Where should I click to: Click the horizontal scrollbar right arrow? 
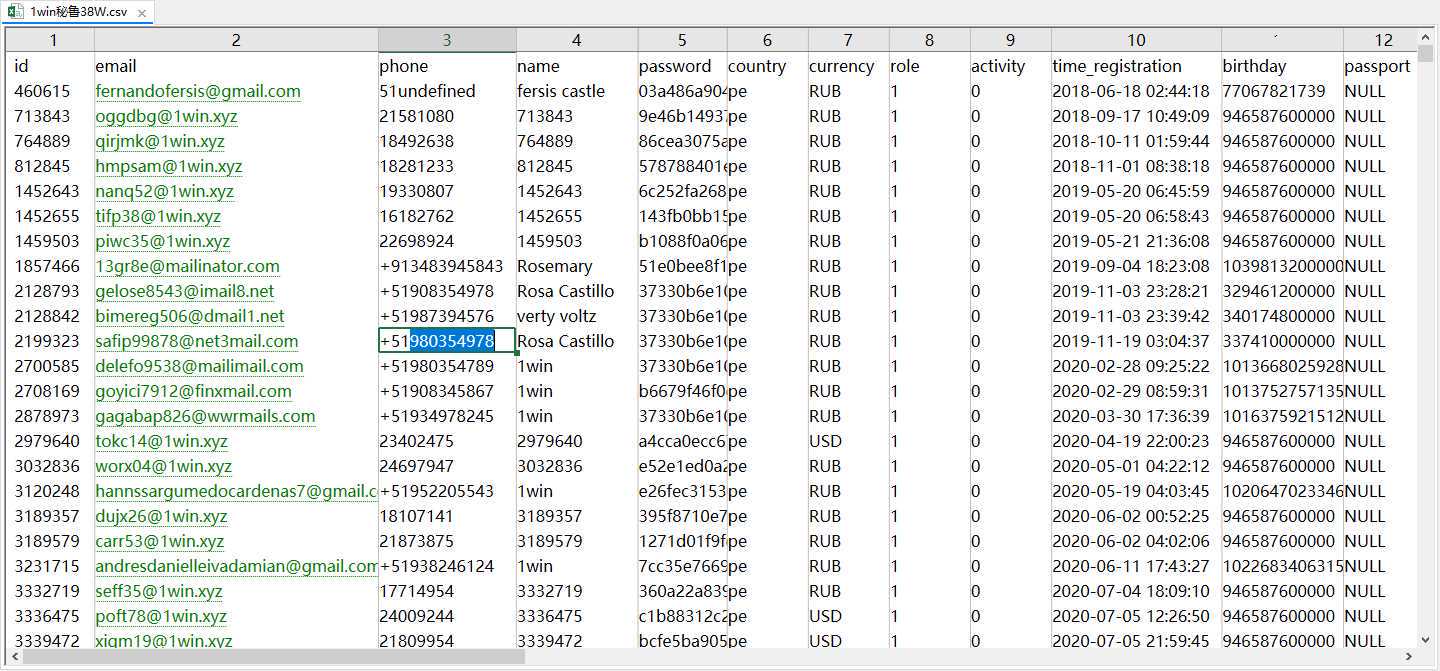point(1409,657)
